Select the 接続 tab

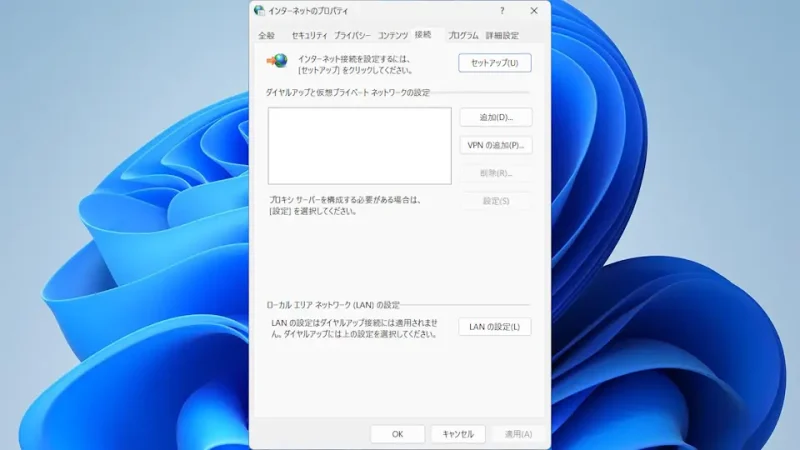tap(423, 34)
